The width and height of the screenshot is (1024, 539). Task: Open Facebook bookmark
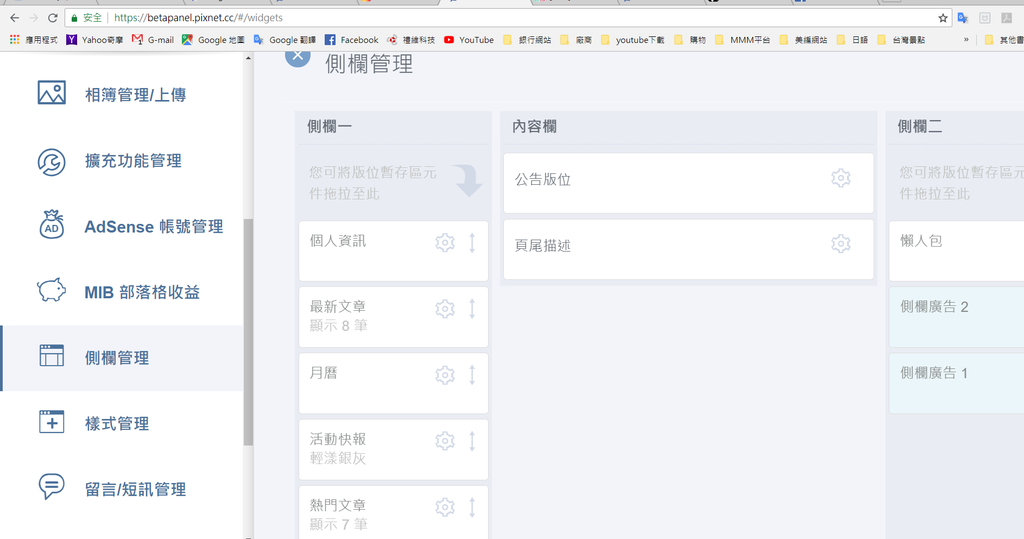(352, 40)
